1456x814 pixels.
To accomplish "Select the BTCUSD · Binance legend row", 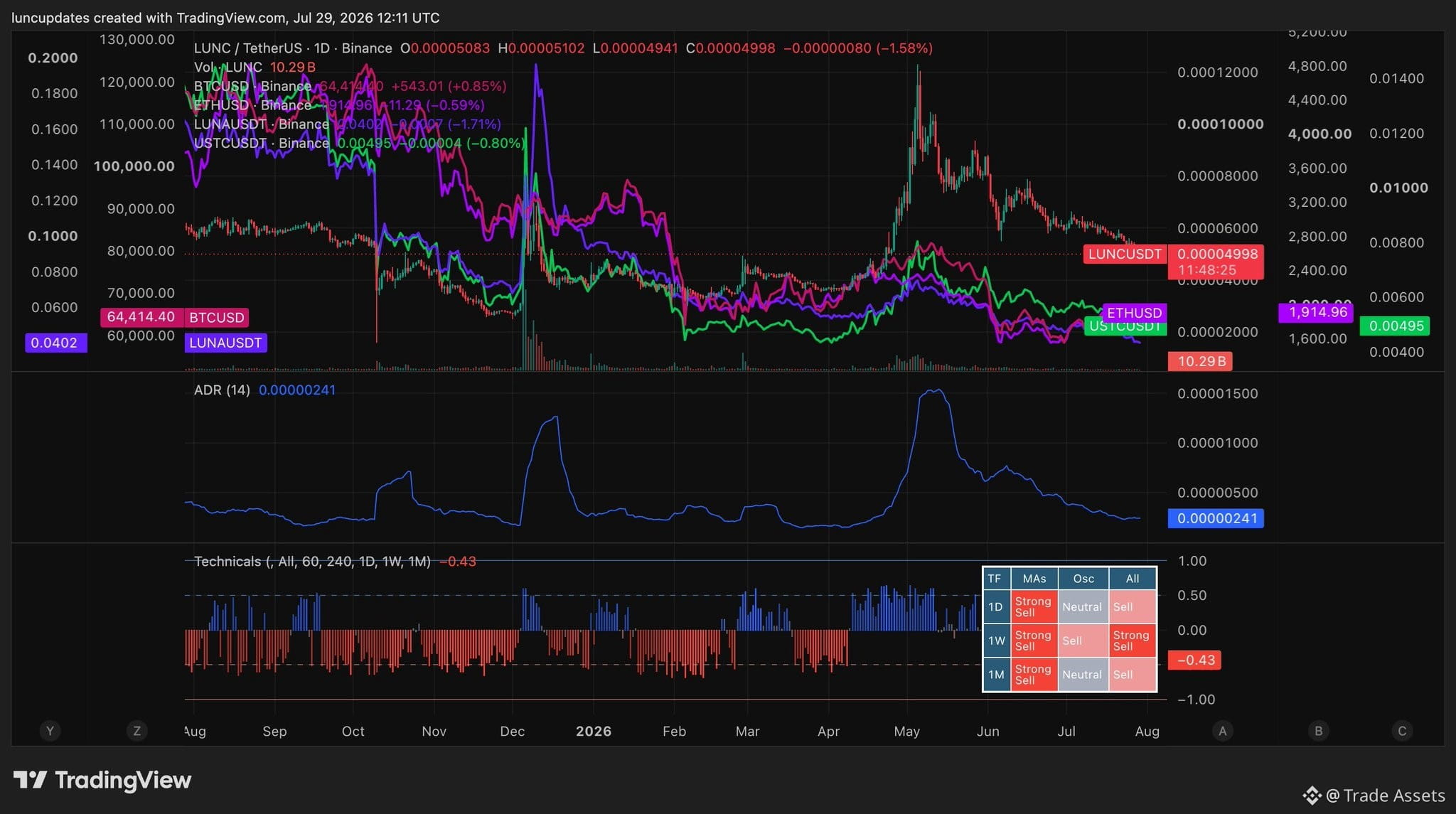I will 350,86.
